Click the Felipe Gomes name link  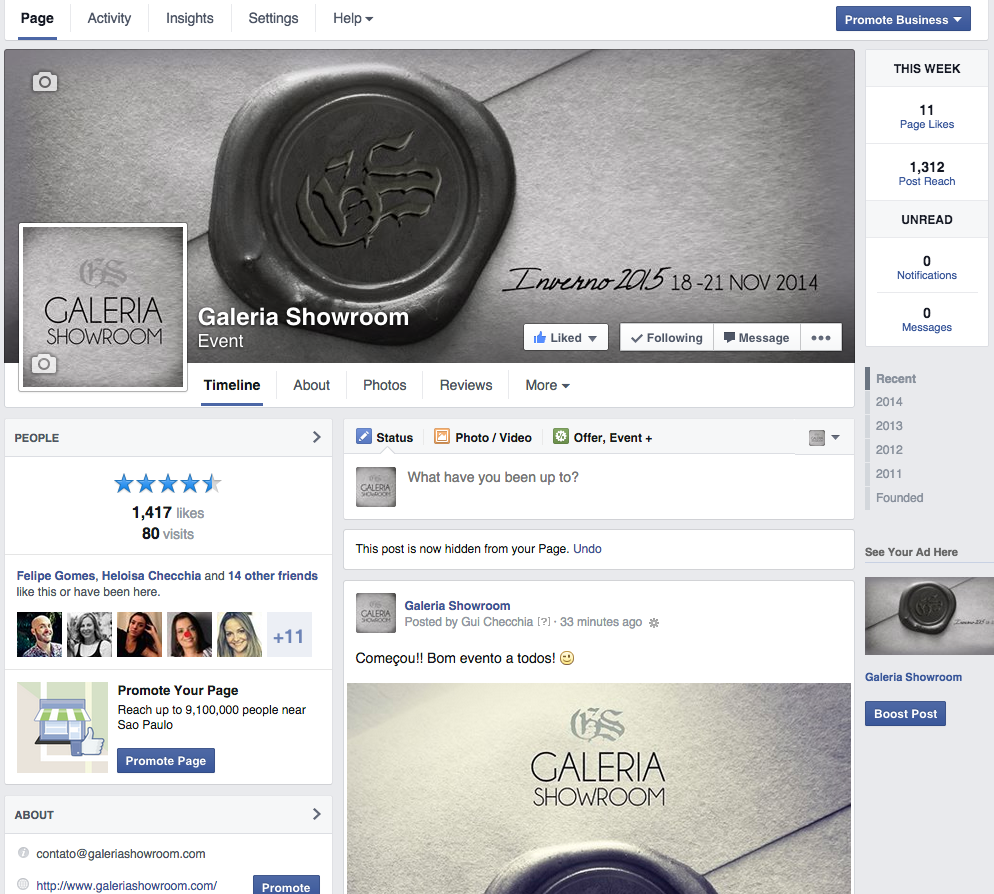pyautogui.click(x=56, y=576)
